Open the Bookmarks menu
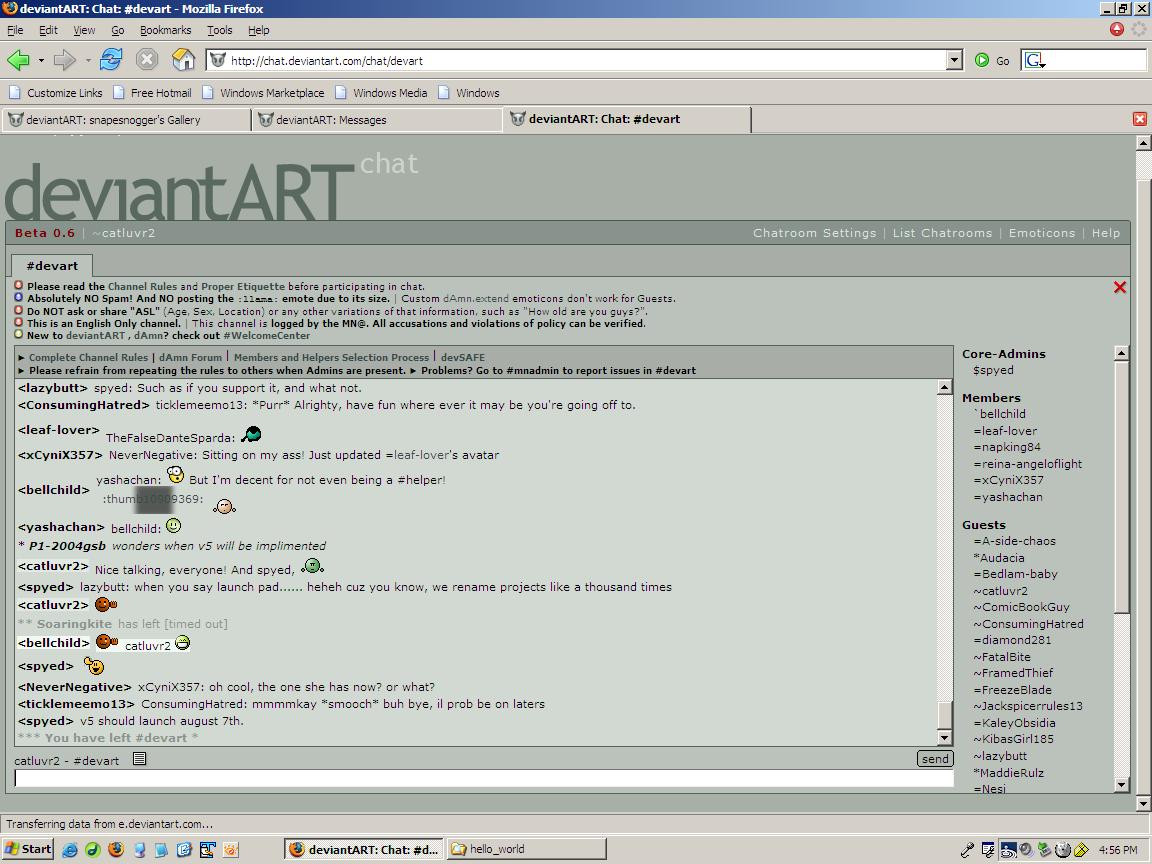Screen dimensions: 1152x864 [x=165, y=30]
